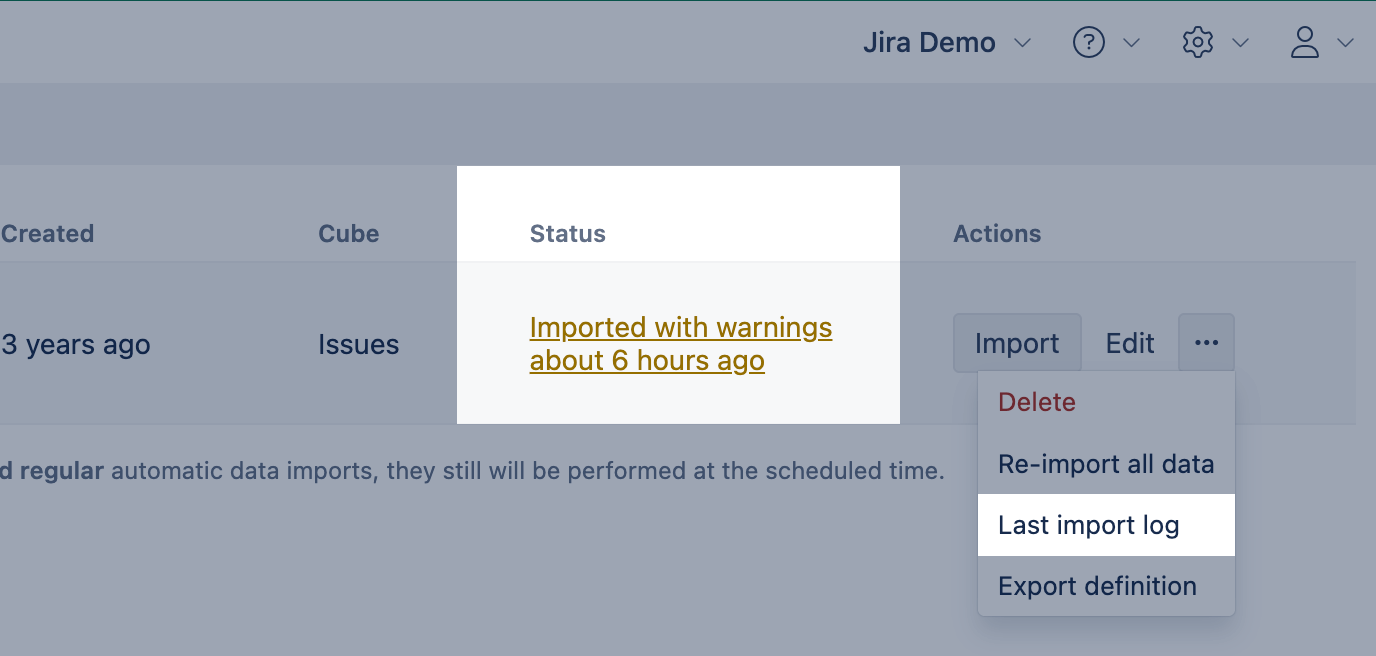The image size is (1376, 656).
Task: Expand the chevron next to settings gear
Action: (1240, 43)
